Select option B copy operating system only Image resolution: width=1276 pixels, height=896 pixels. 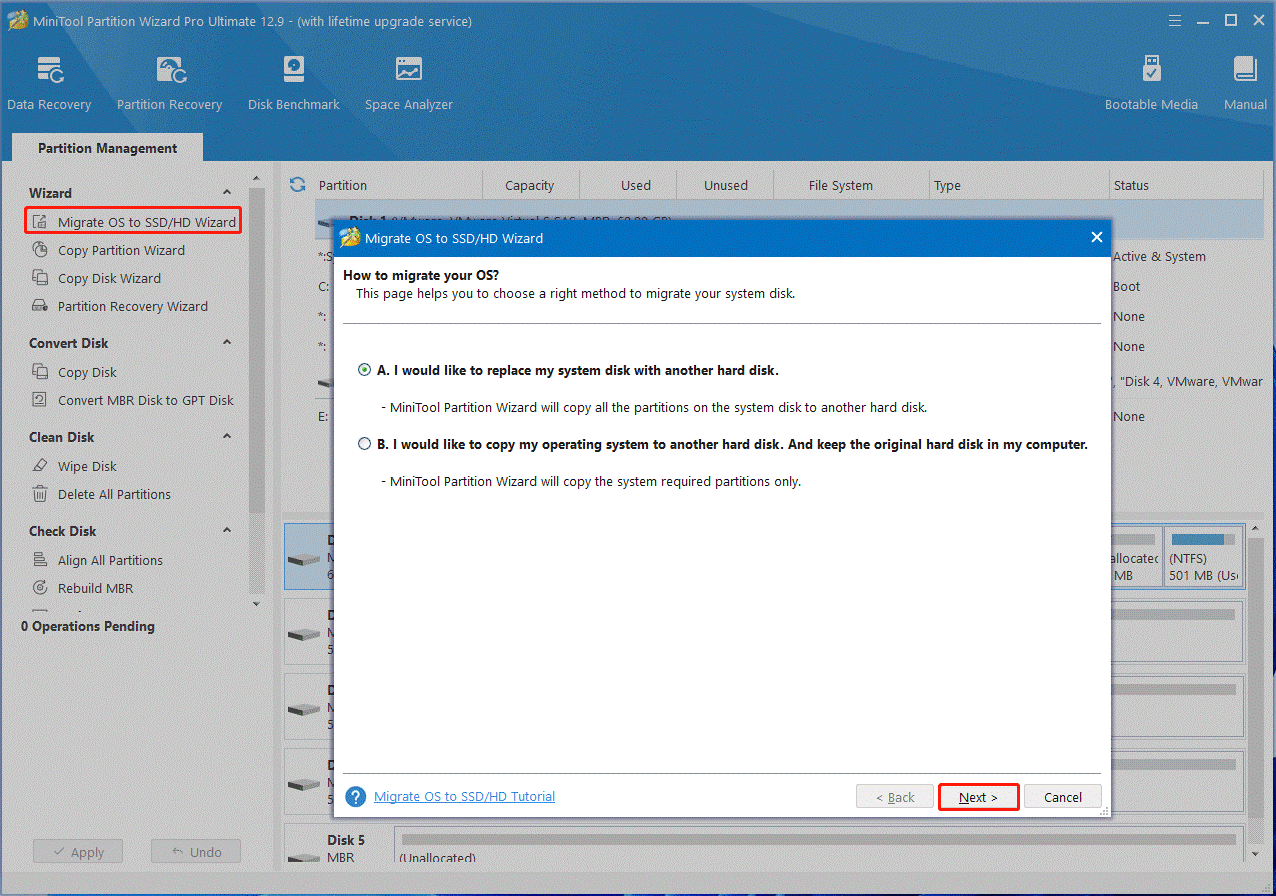pos(364,444)
